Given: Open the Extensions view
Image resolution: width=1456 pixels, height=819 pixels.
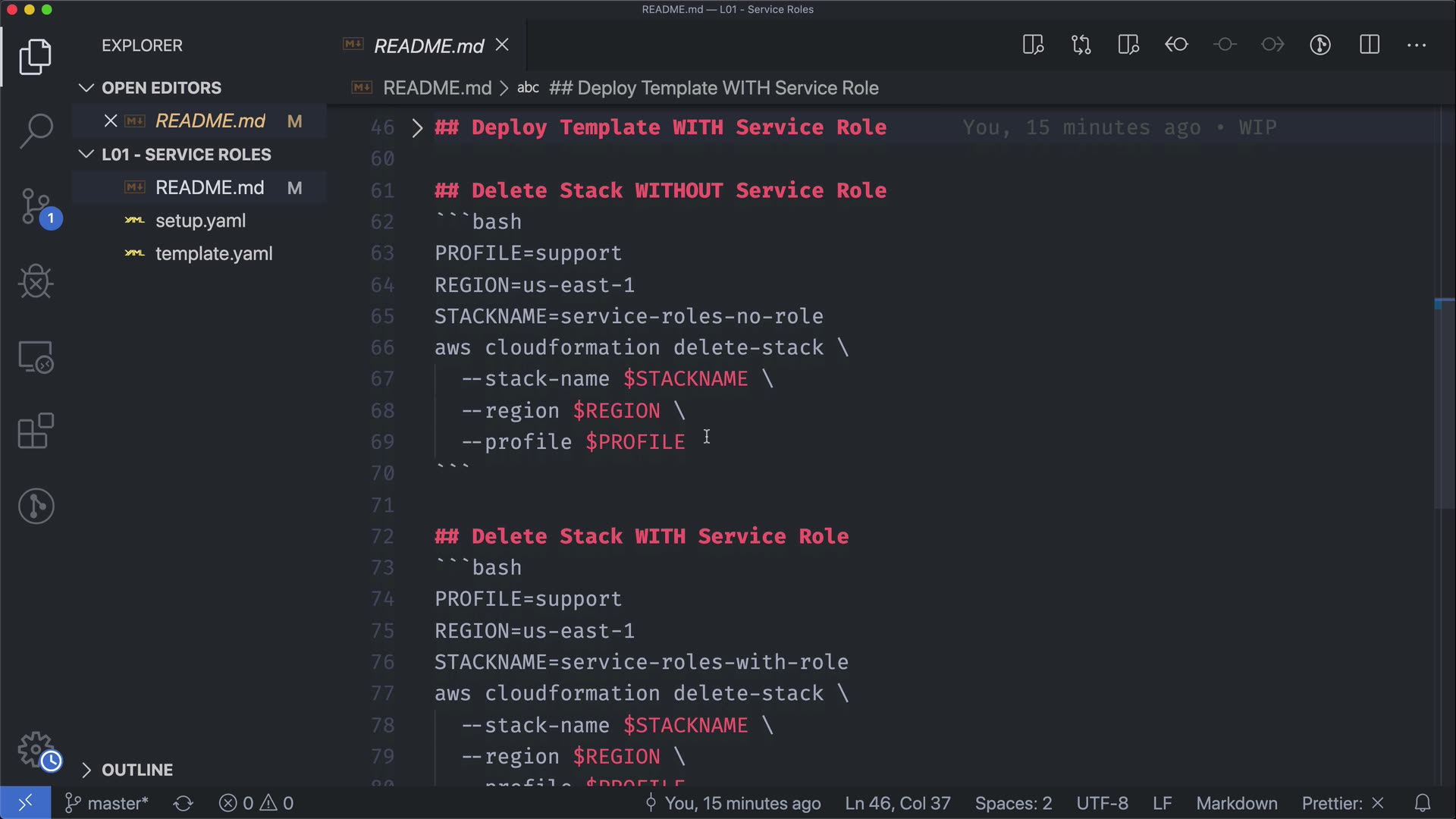Looking at the screenshot, I should point(36,431).
